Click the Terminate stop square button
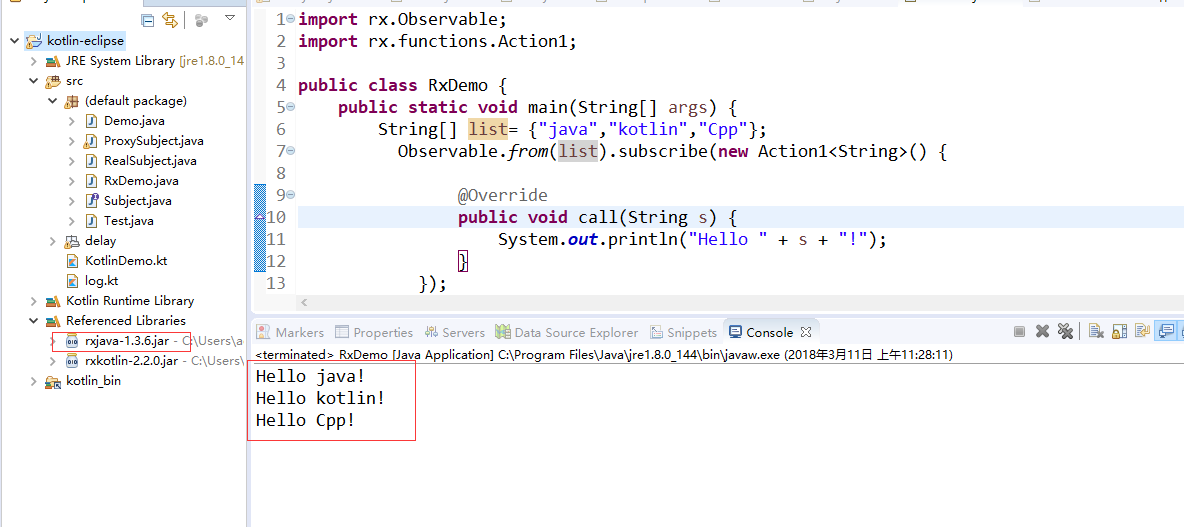Image resolution: width=1184 pixels, height=527 pixels. click(x=1019, y=331)
